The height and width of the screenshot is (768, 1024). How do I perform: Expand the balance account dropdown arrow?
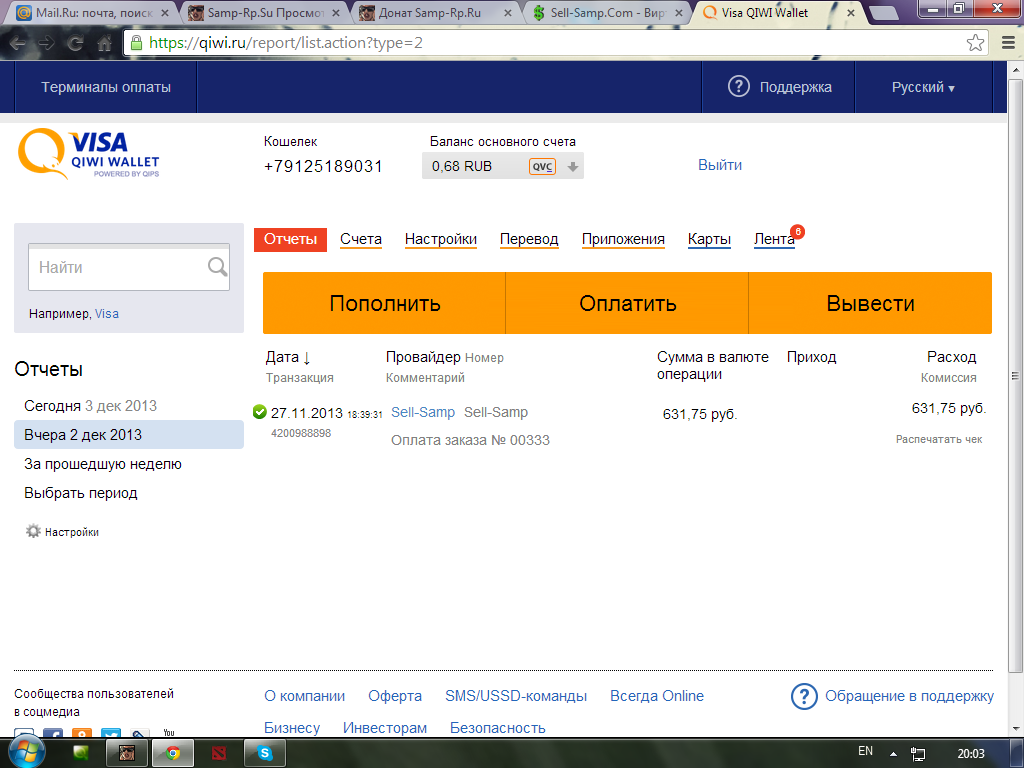click(x=573, y=167)
